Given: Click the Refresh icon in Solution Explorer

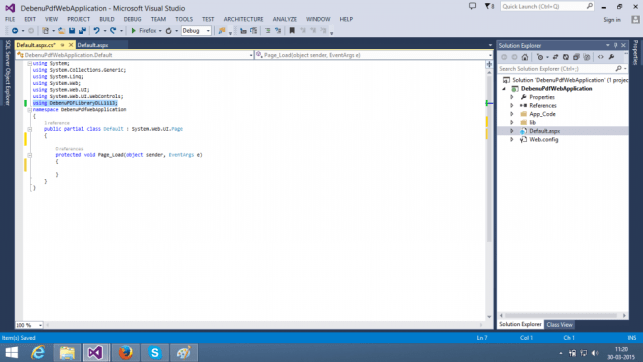Looking at the screenshot, I should pyautogui.click(x=565, y=57).
